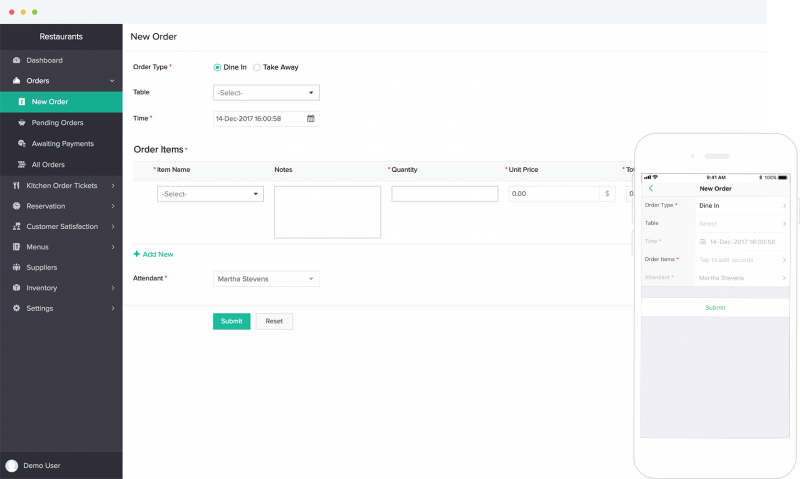
Task: Click the Dashboard icon in sidebar
Action: [x=16, y=61]
